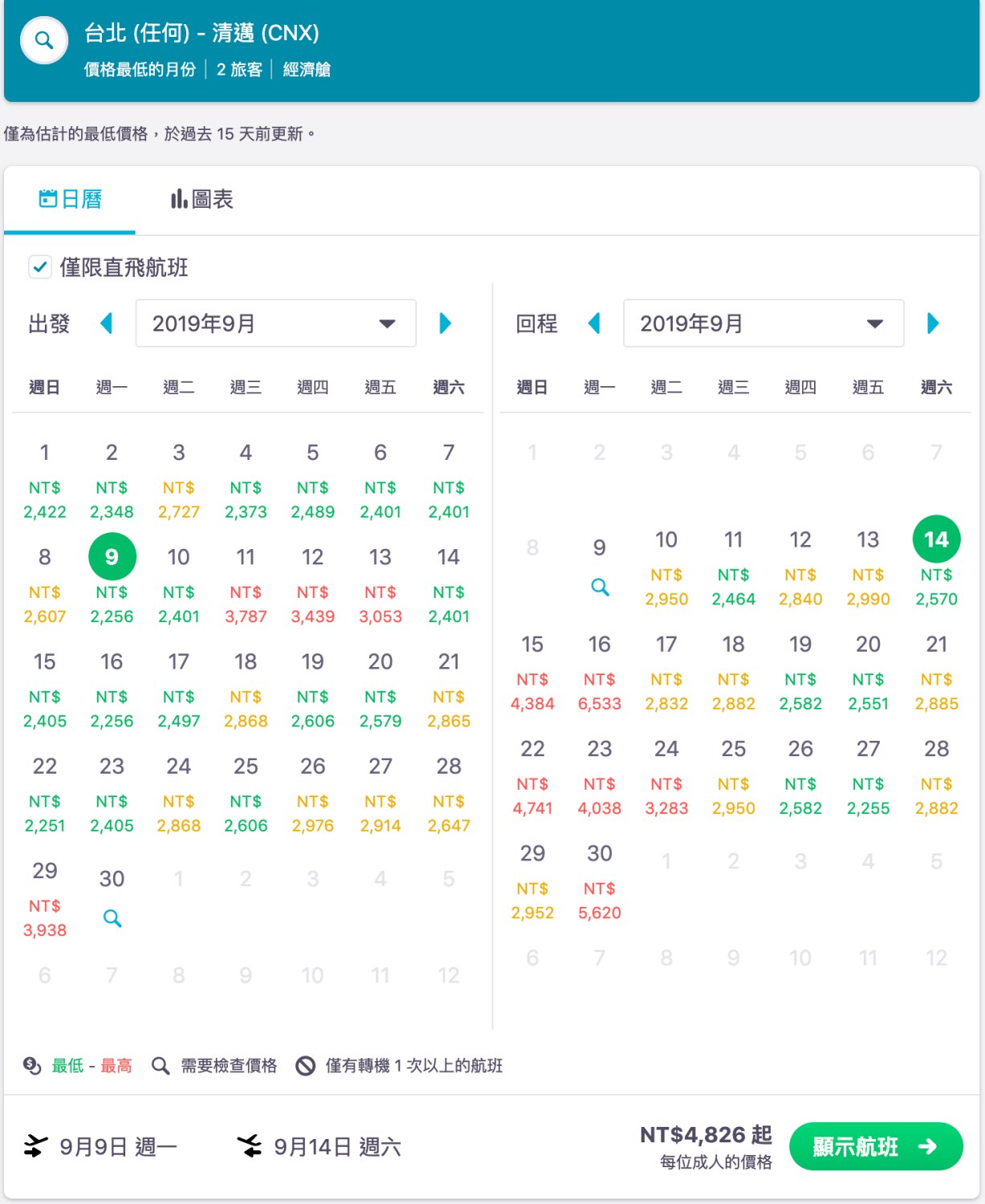985x1204 pixels.
Task: Click the arriving plane icon near 9月14日
Action: pyautogui.click(x=250, y=1146)
